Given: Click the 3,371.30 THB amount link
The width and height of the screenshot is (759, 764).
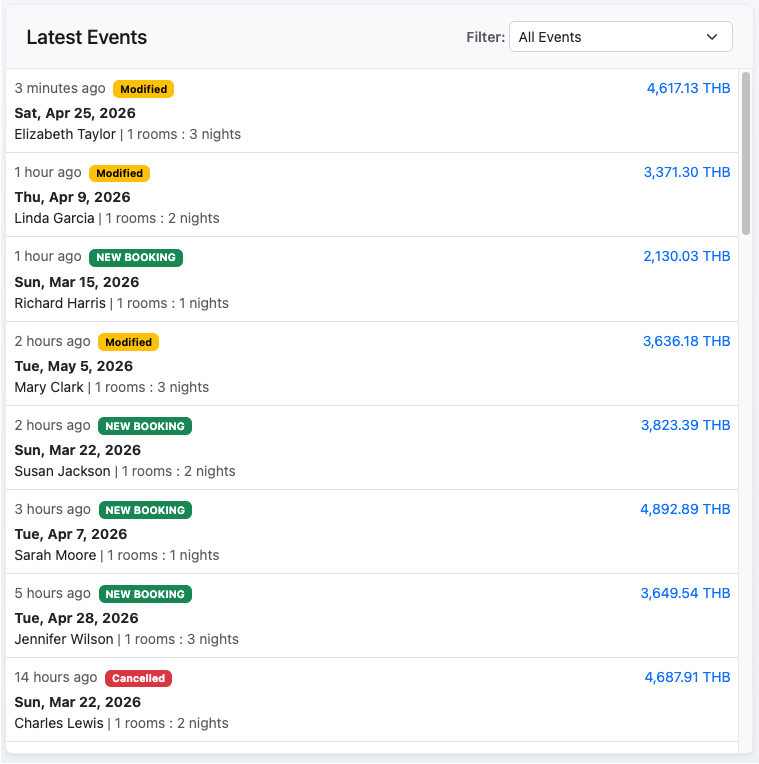Looking at the screenshot, I should 686,172.
